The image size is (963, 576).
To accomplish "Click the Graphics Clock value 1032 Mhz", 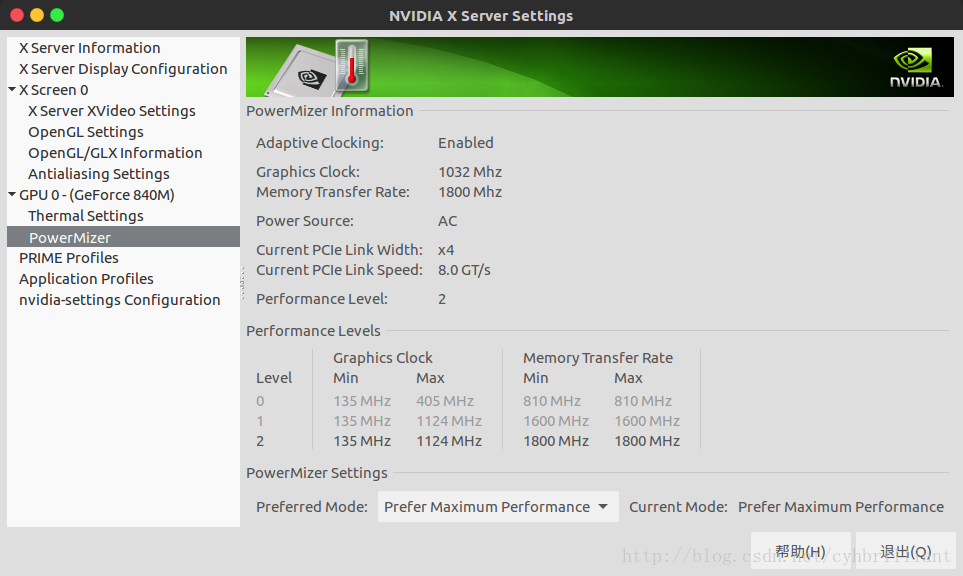I will [470, 172].
